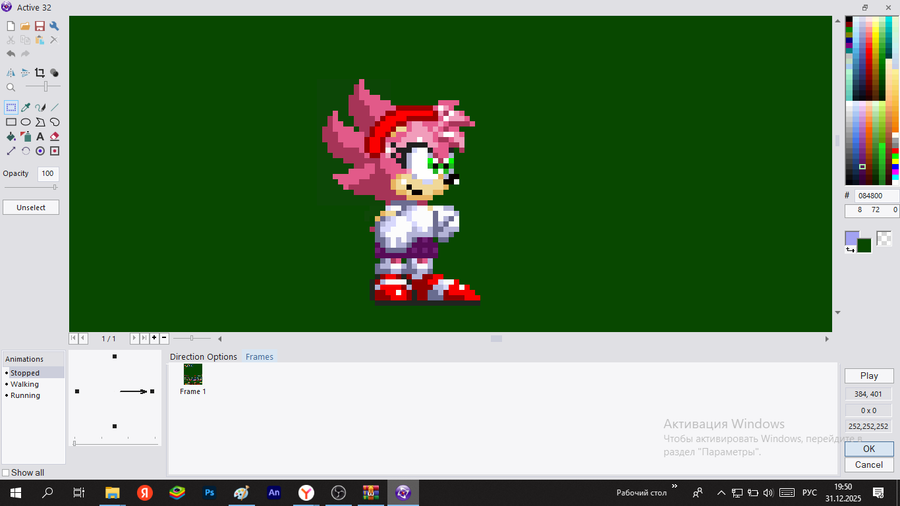Select the Rectangle shape tool
Screen dimensions: 900x506
[x=11, y=122]
